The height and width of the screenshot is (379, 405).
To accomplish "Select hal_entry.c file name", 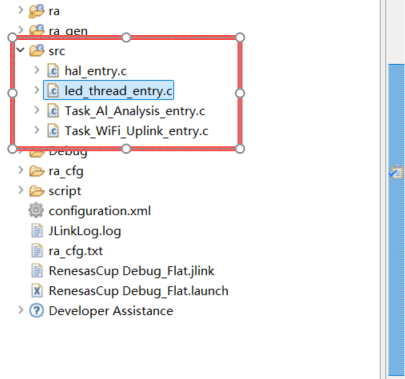I will click(x=96, y=71).
